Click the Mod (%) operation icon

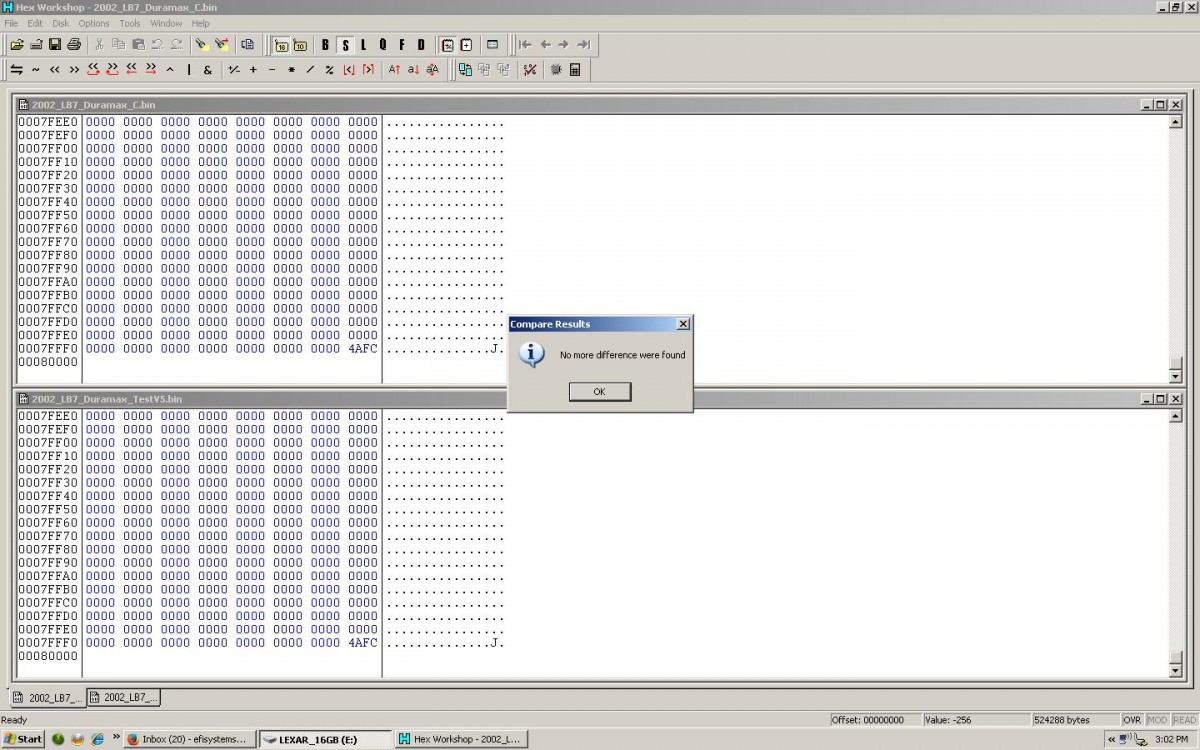point(329,70)
